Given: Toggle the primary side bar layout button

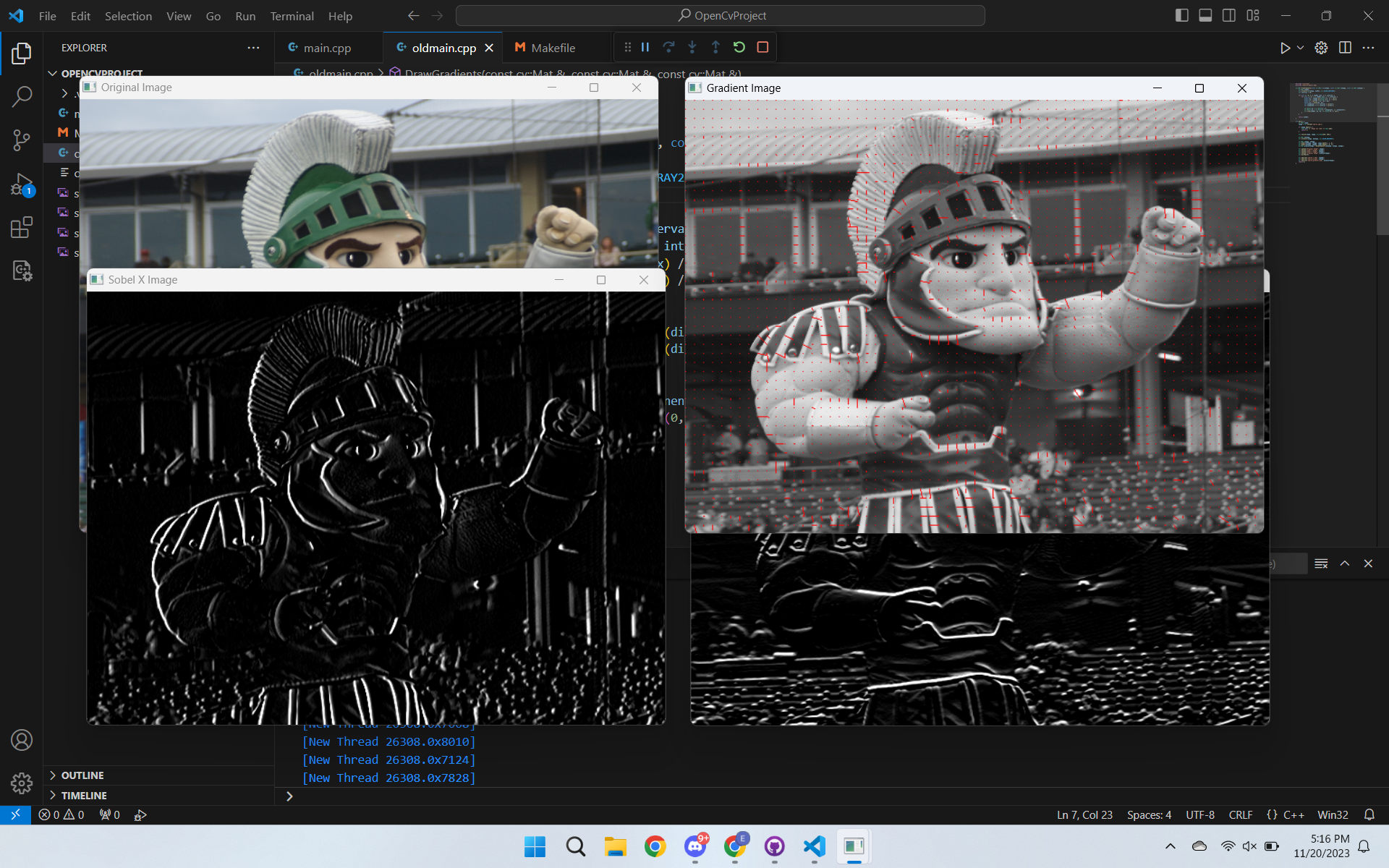Looking at the screenshot, I should (1182, 15).
